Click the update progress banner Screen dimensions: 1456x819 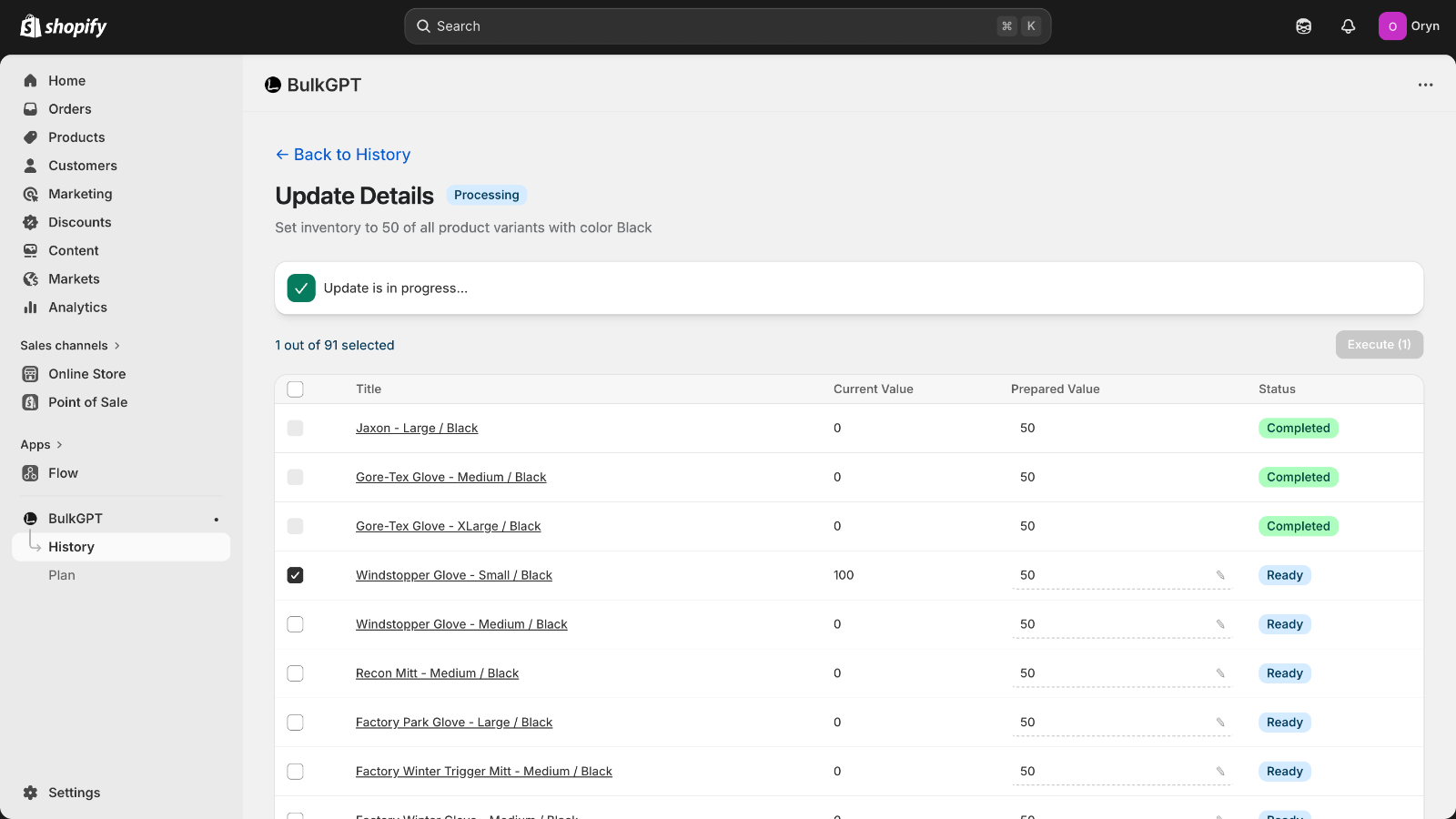pos(848,288)
